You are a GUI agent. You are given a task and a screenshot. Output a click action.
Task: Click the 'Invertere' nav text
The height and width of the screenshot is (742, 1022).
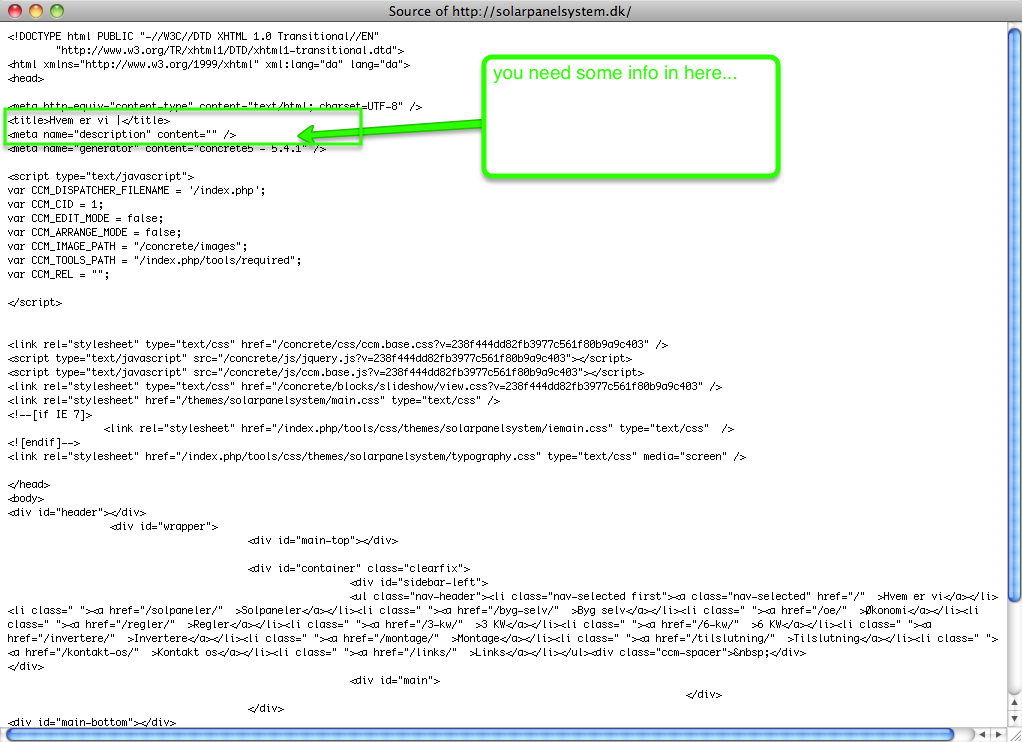(160, 639)
